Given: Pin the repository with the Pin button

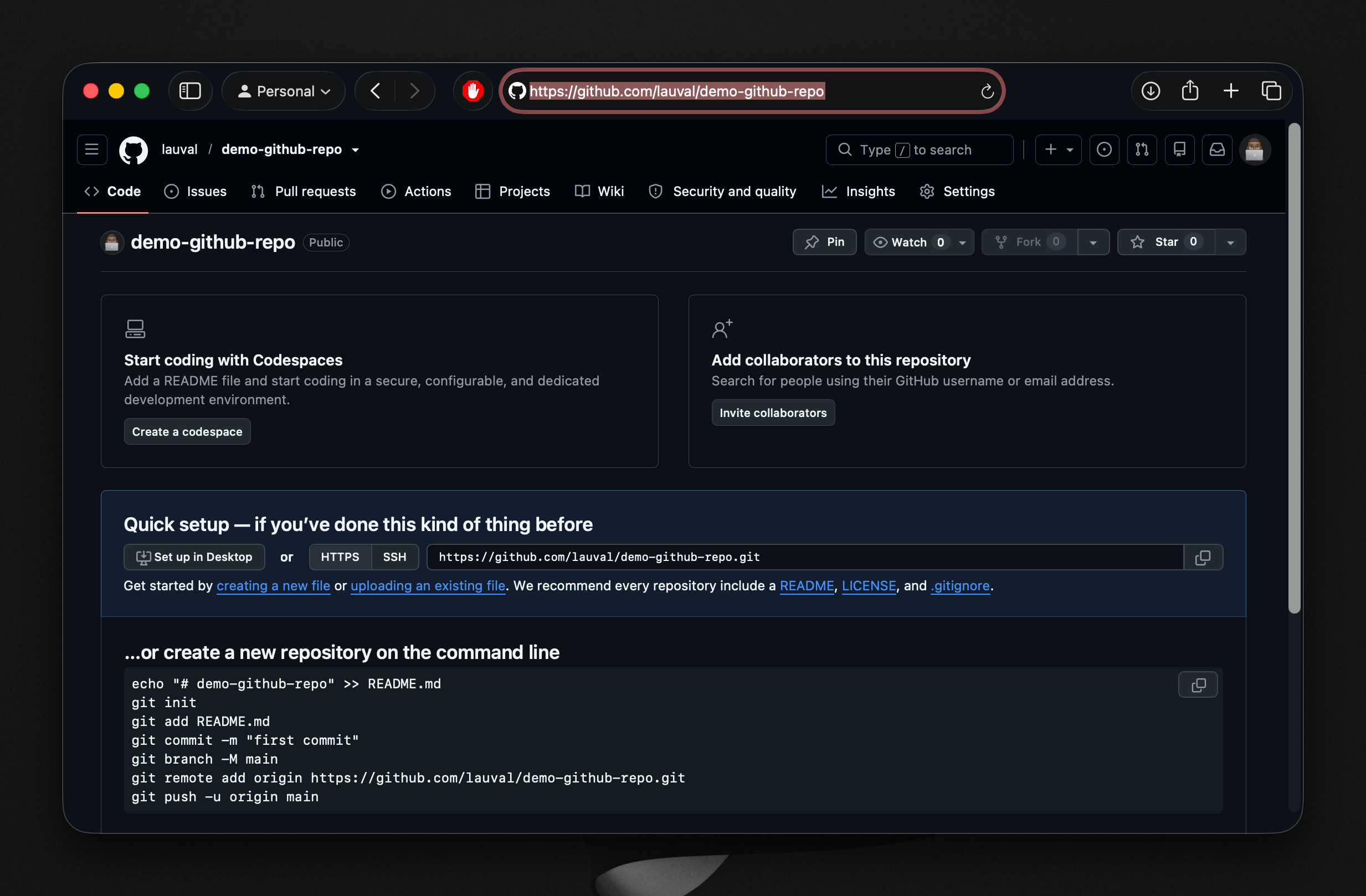Looking at the screenshot, I should [x=824, y=242].
